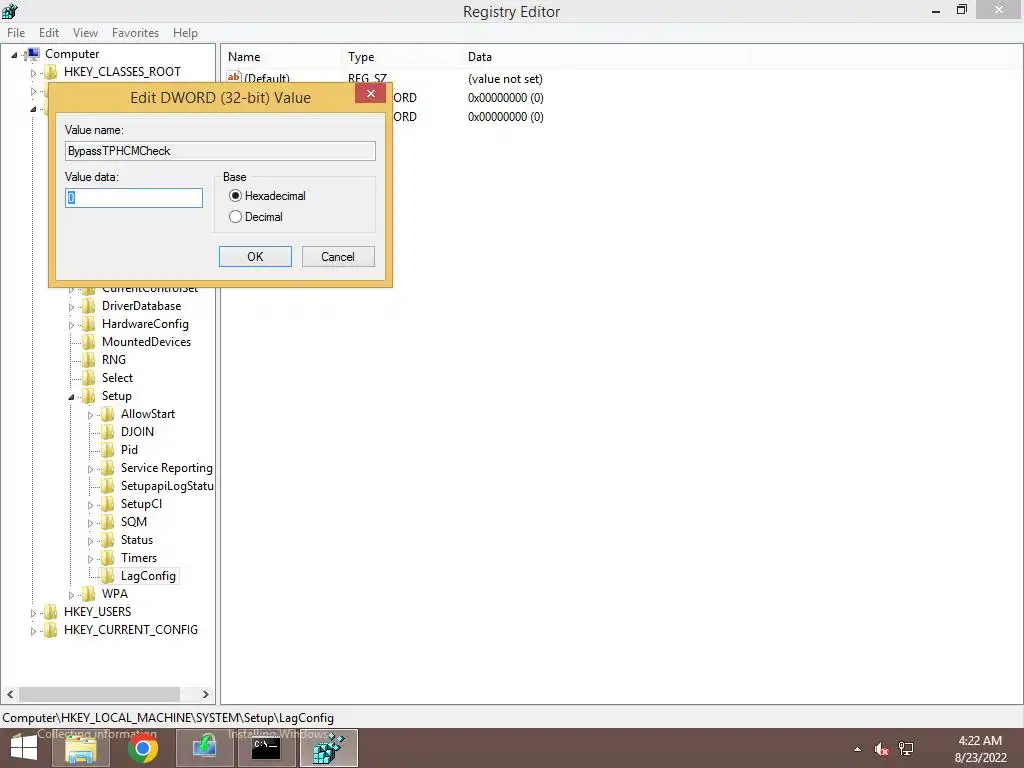Screen dimensions: 1024x768
Task: Select the Computer icon in the tree
Action: click(x=33, y=54)
